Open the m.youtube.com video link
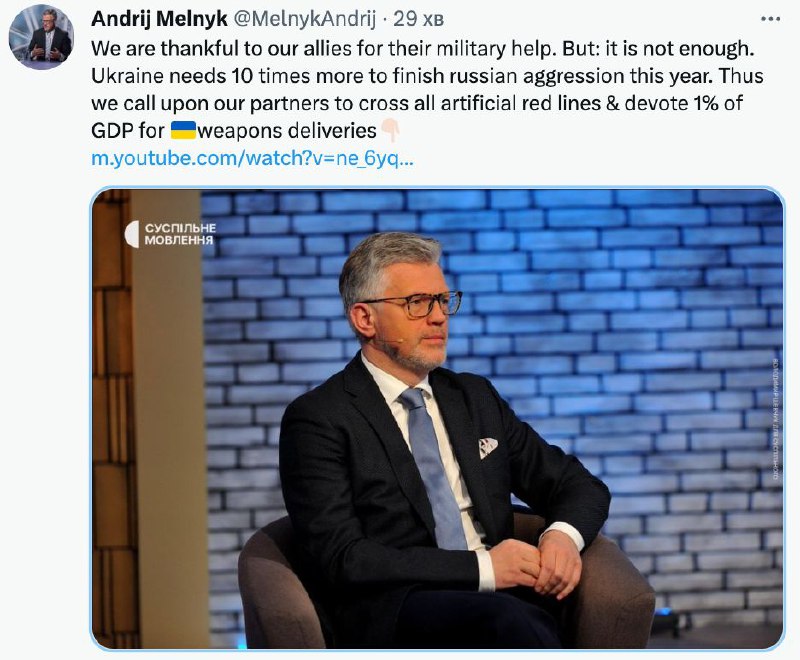 252,158
